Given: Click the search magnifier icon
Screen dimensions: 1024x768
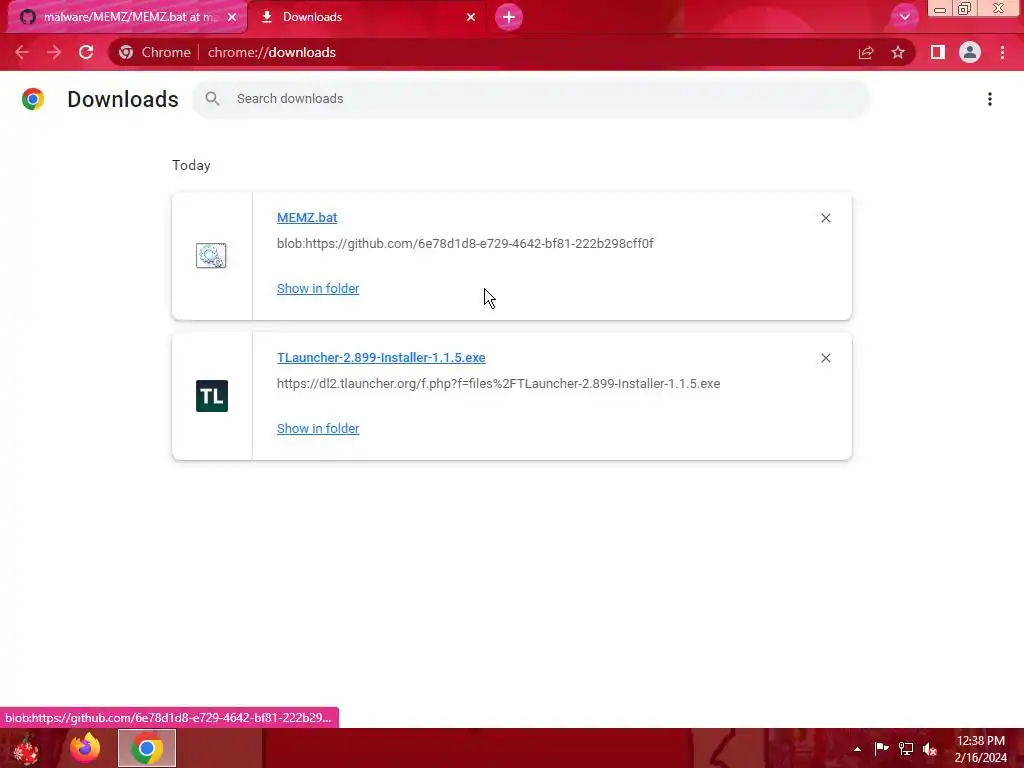Looking at the screenshot, I should click(x=212, y=99).
